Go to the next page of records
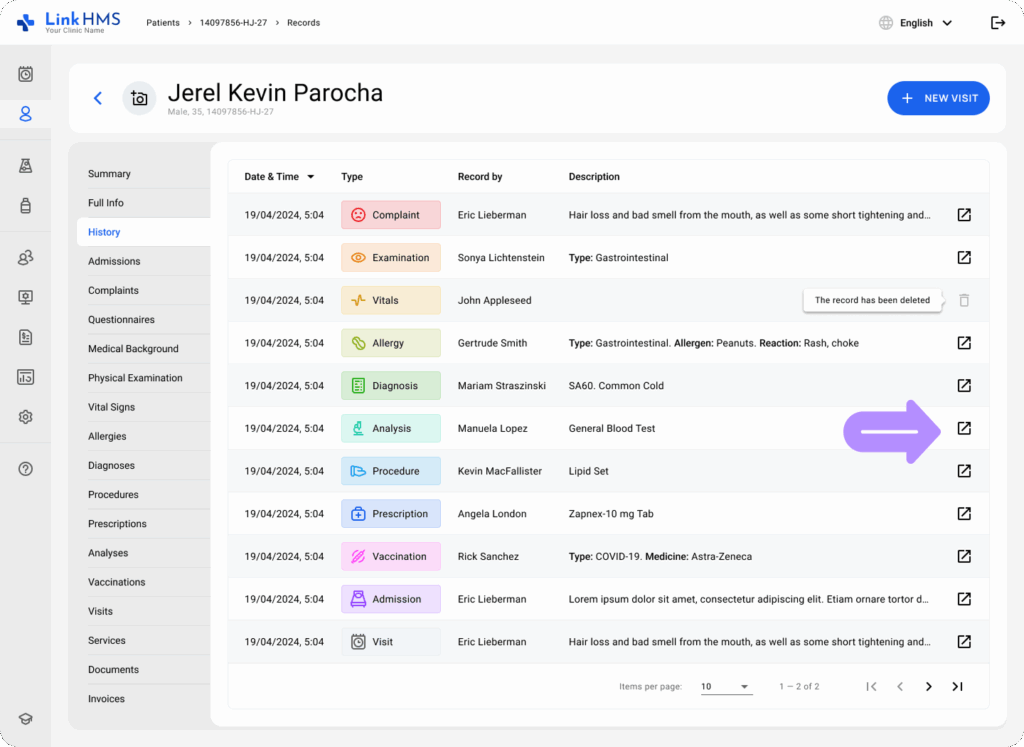Viewport: 1024px width, 747px height. click(929, 686)
